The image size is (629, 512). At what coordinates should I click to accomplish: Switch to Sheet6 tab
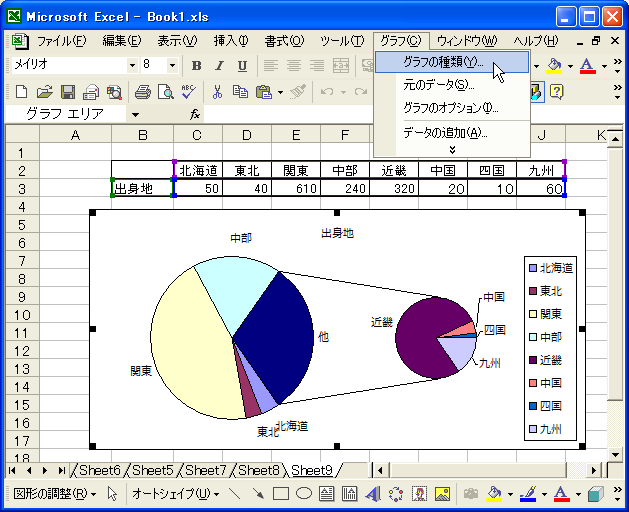click(x=100, y=470)
